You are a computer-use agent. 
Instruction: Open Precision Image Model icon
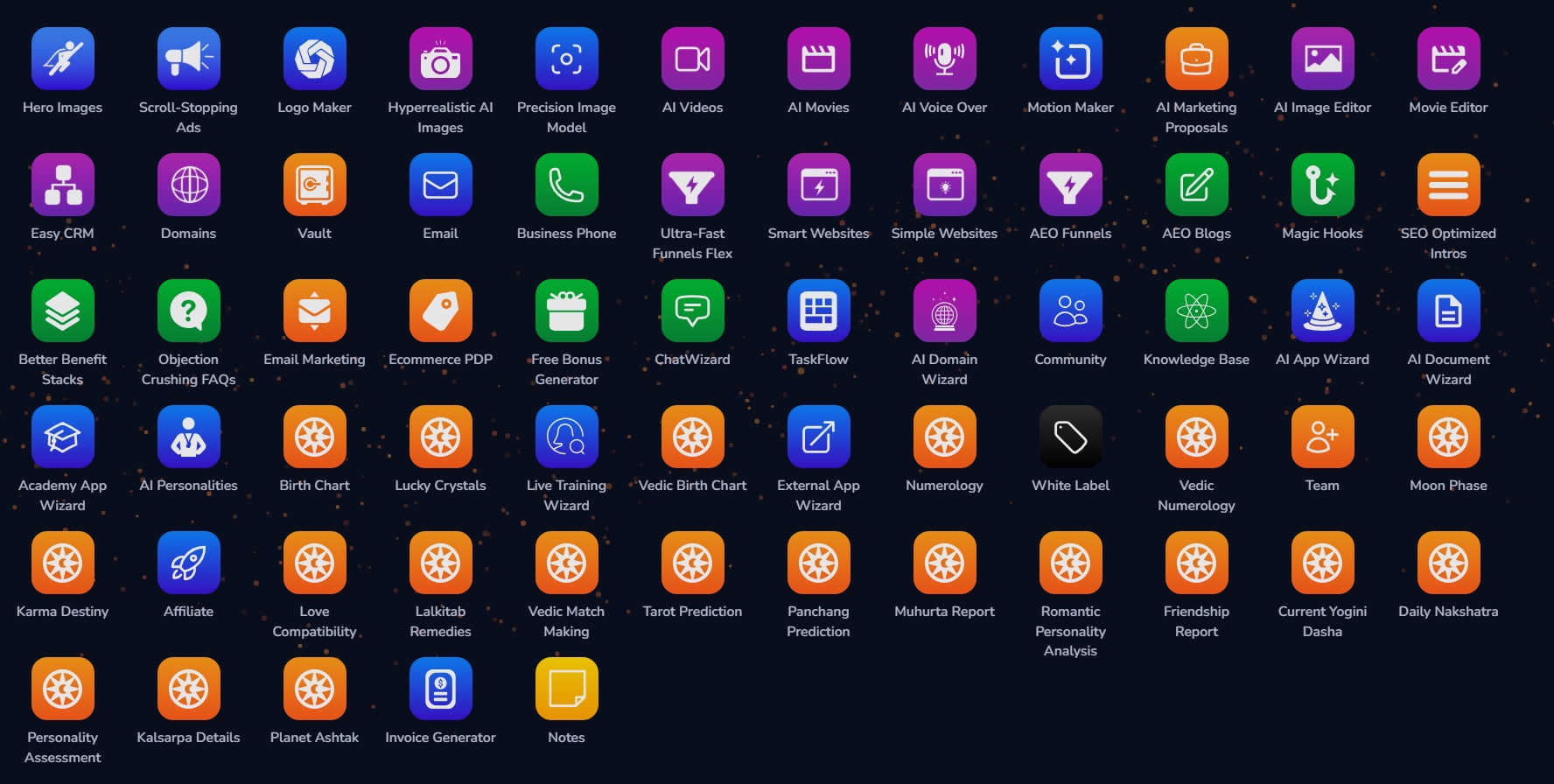[x=567, y=59]
